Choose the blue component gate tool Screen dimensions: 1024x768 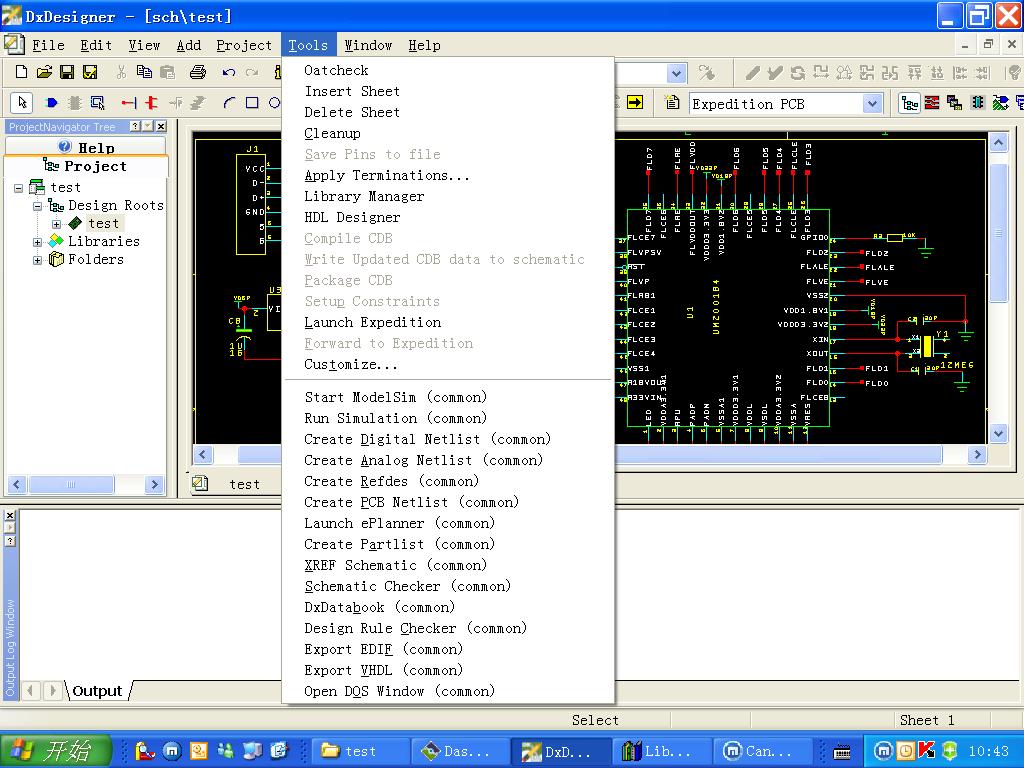coord(52,103)
